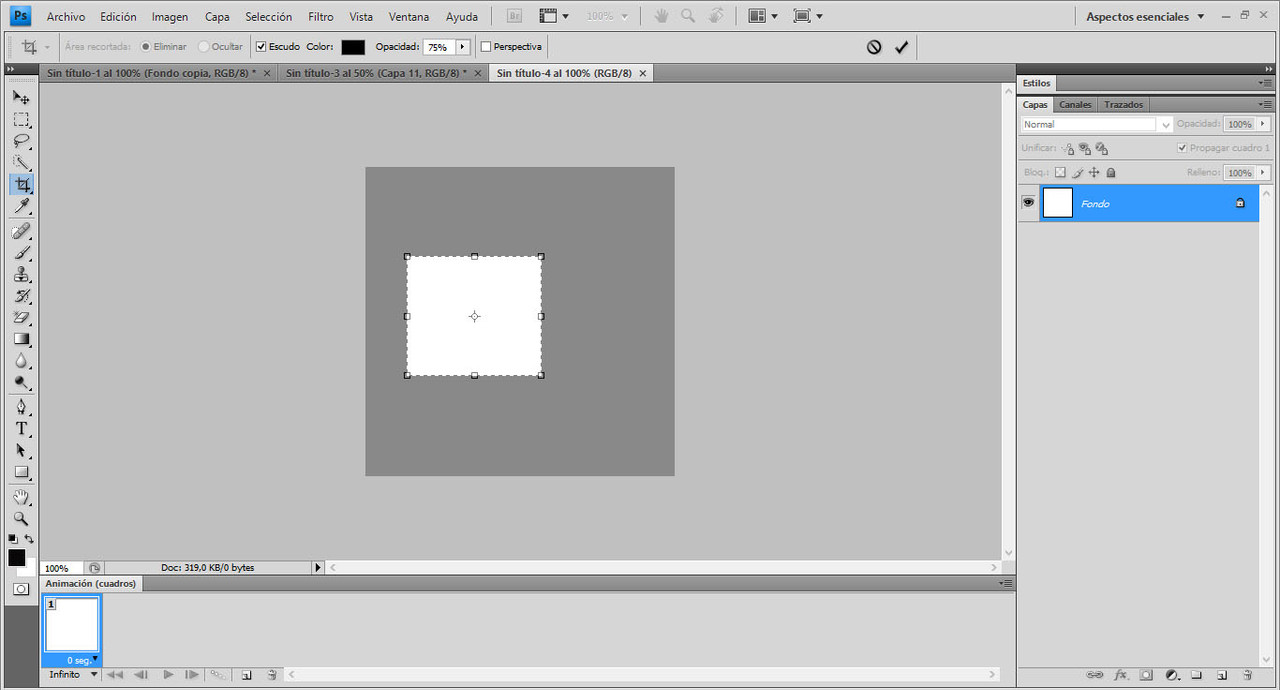
Task: Select the Eraser tool
Action: pos(21,318)
